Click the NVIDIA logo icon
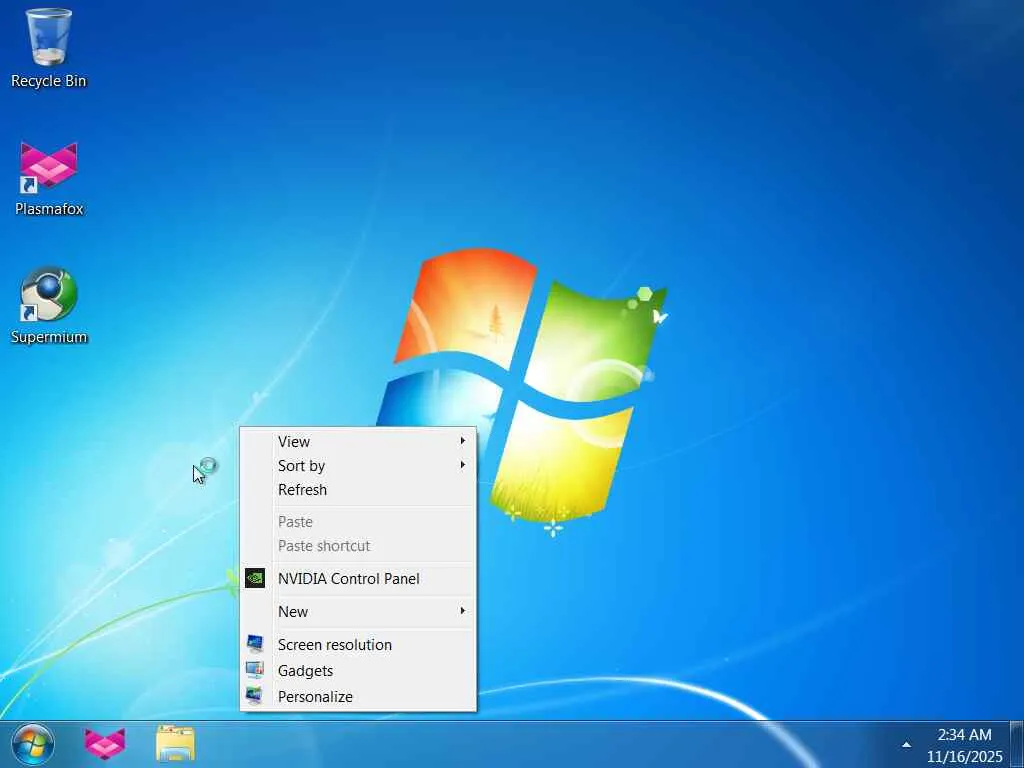The height and width of the screenshot is (768, 1024). point(255,578)
